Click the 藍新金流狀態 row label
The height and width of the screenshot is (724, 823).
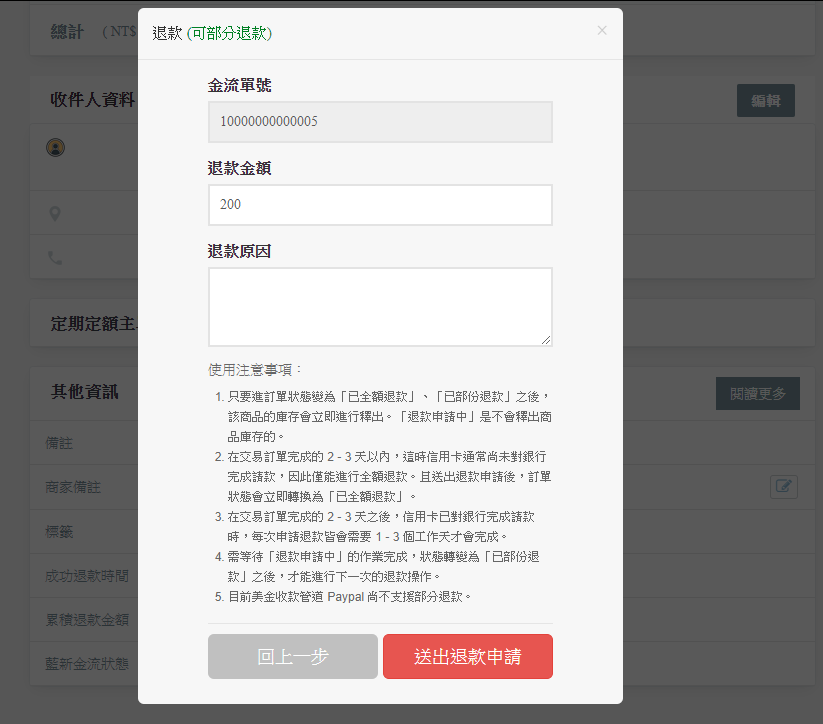coord(87,664)
